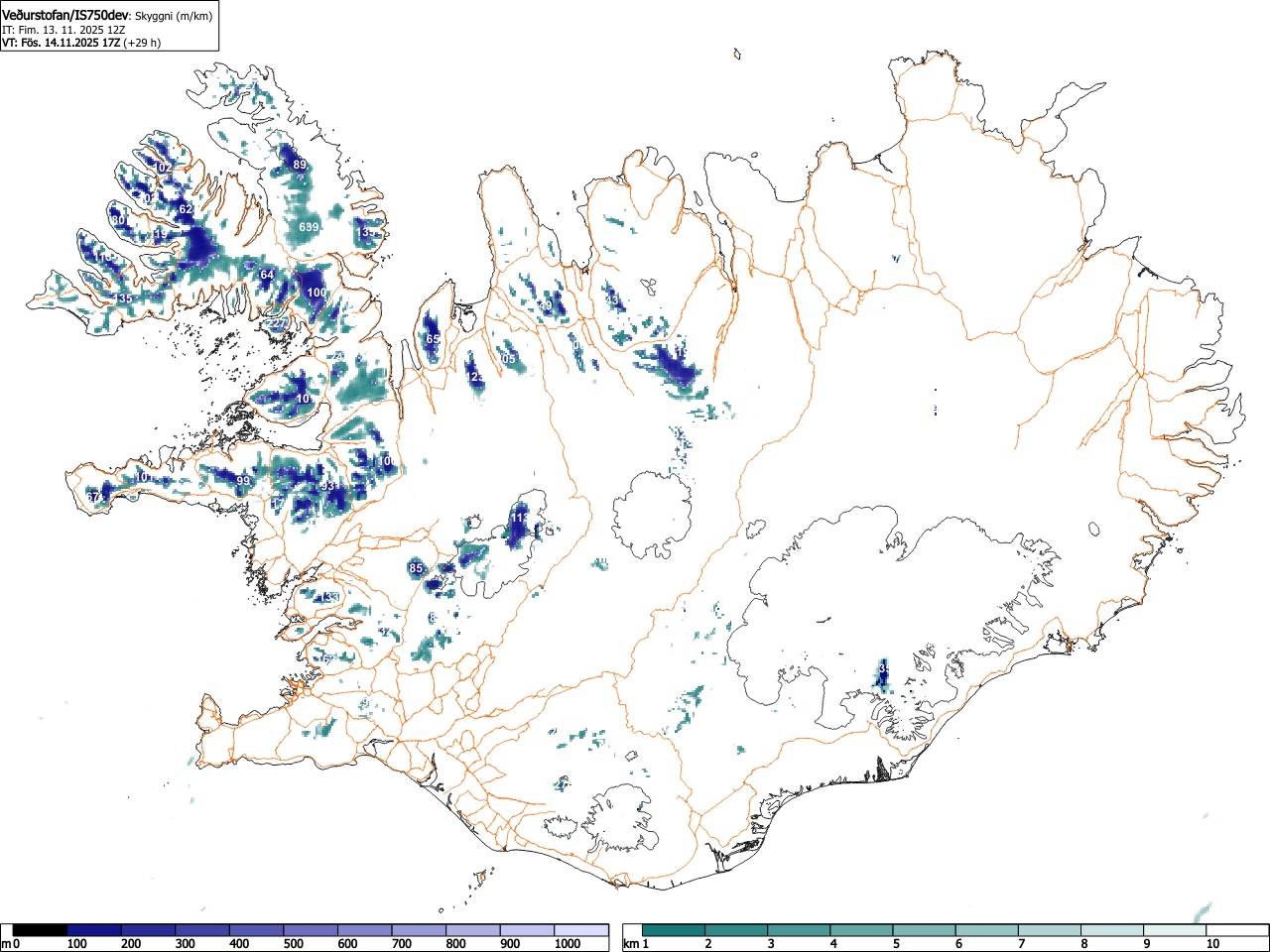The height and width of the screenshot is (952, 1270).
Task: Click the 'VT: Fös. 14.11.2025 17Z' valid time
Action: [61, 43]
